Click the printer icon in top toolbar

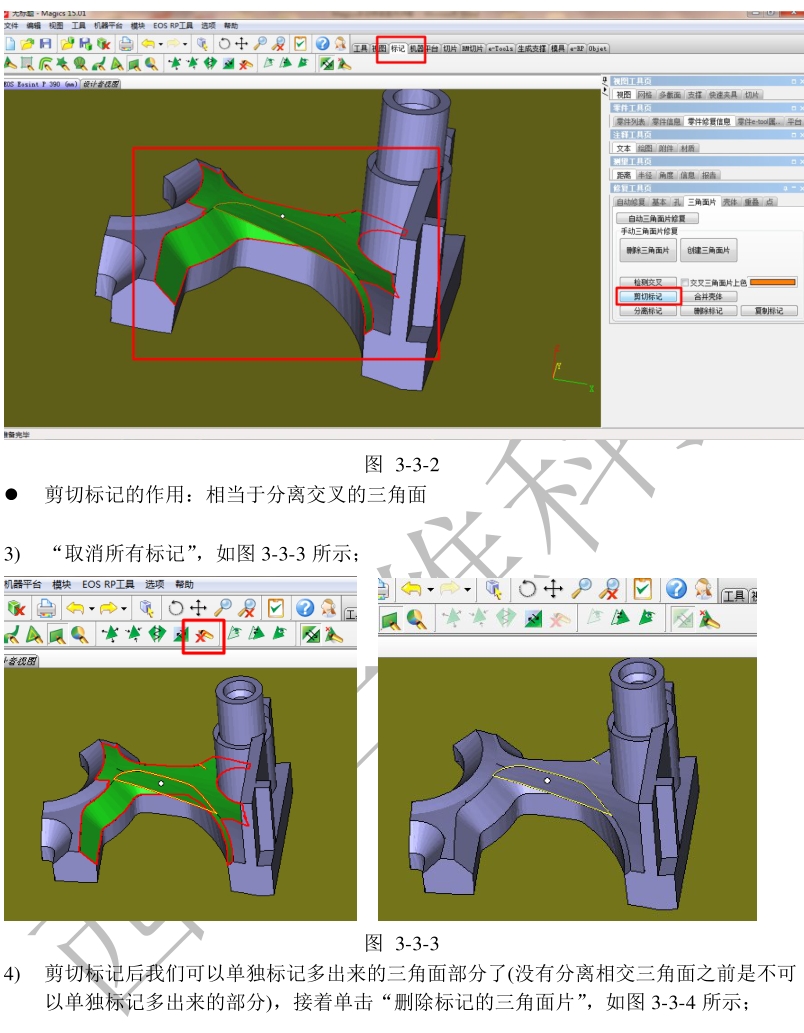click(126, 44)
